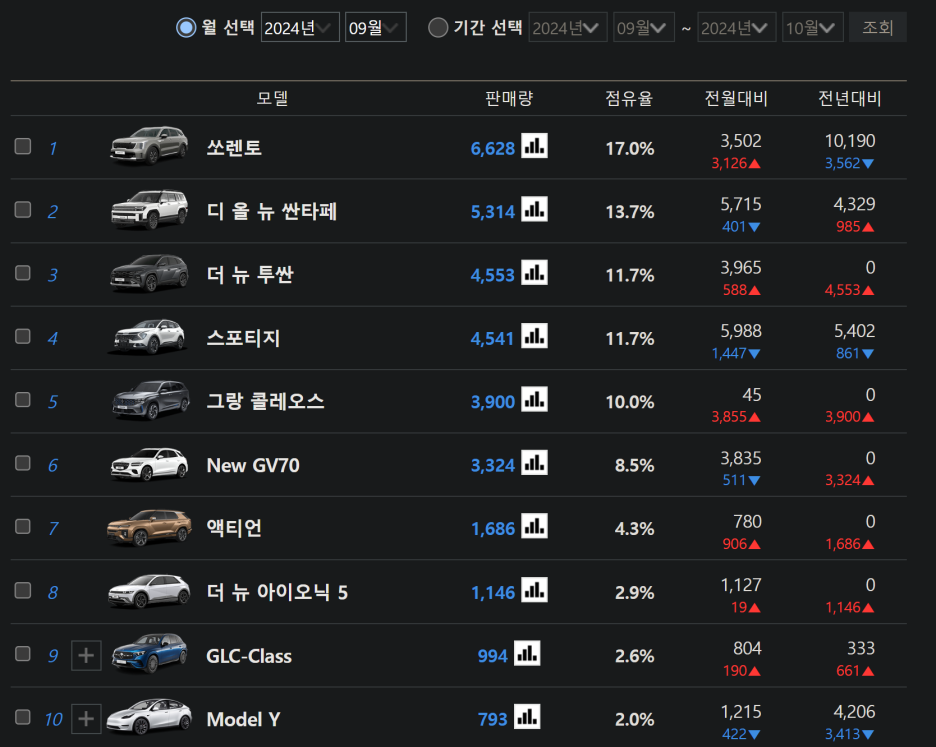
Task: Open the 더 뉴 투싼 model link
Action: pos(250,274)
